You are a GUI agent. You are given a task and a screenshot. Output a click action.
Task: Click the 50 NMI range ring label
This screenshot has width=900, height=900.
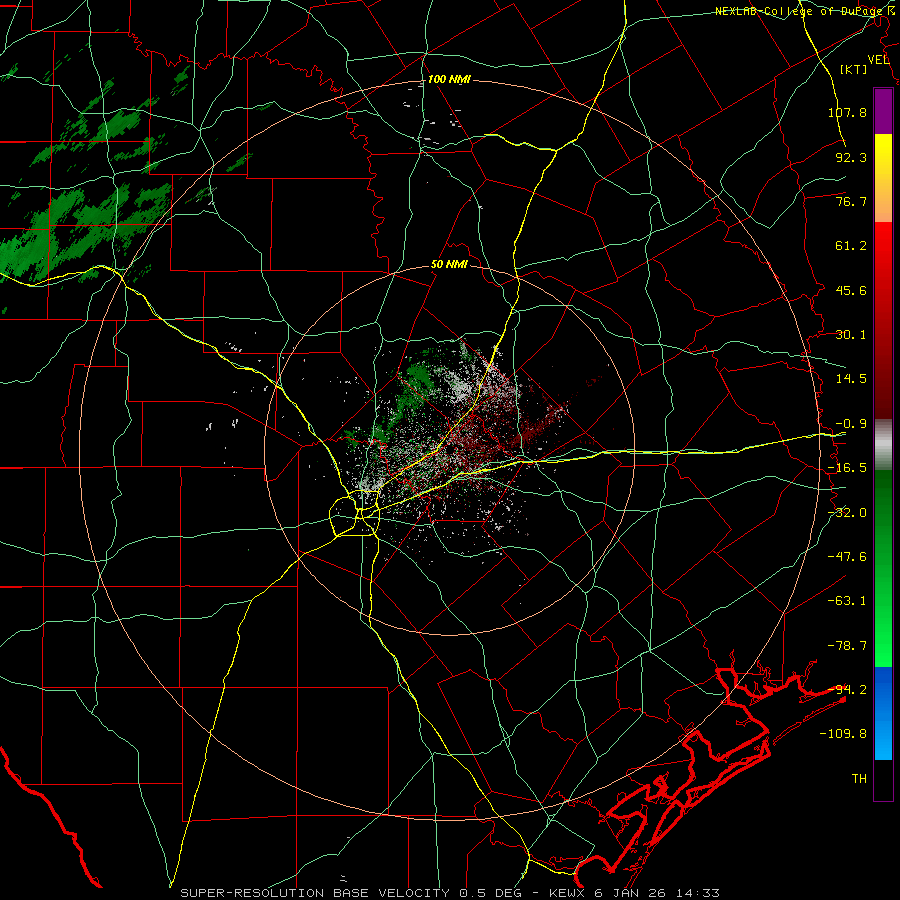click(x=449, y=265)
